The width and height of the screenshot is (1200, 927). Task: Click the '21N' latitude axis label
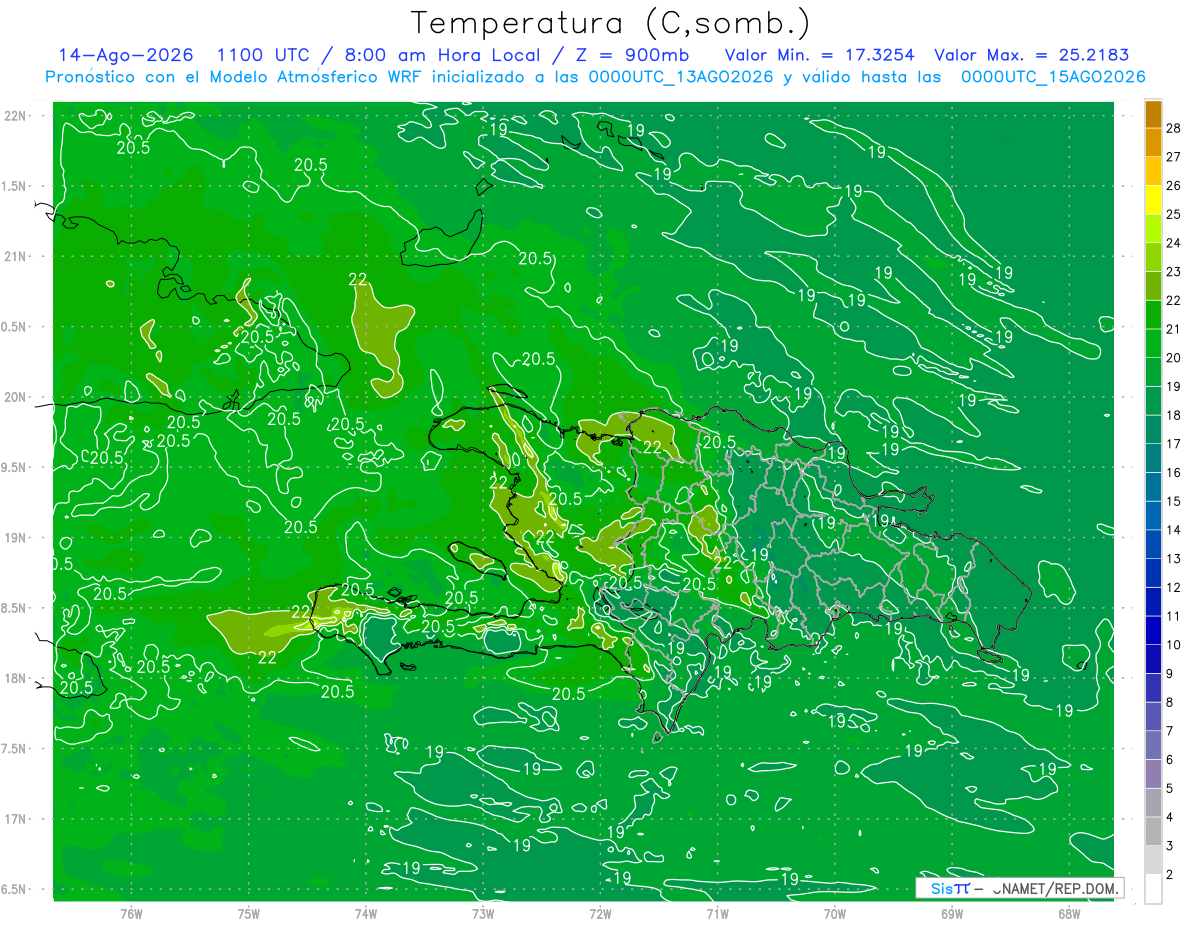(15, 257)
